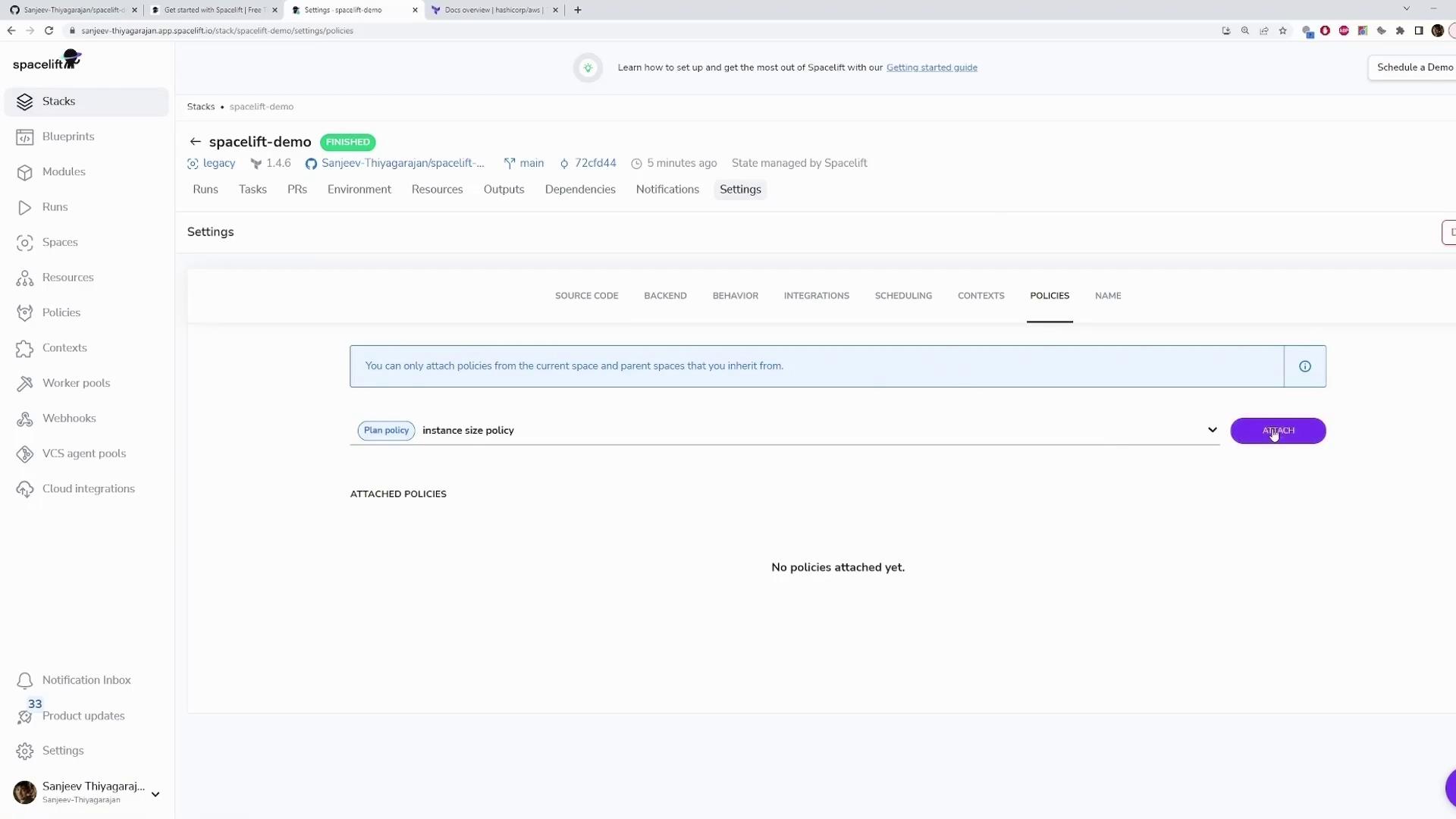This screenshot has width=1456, height=819.
Task: Expand the instance size policy dropdown
Action: (x=1212, y=430)
